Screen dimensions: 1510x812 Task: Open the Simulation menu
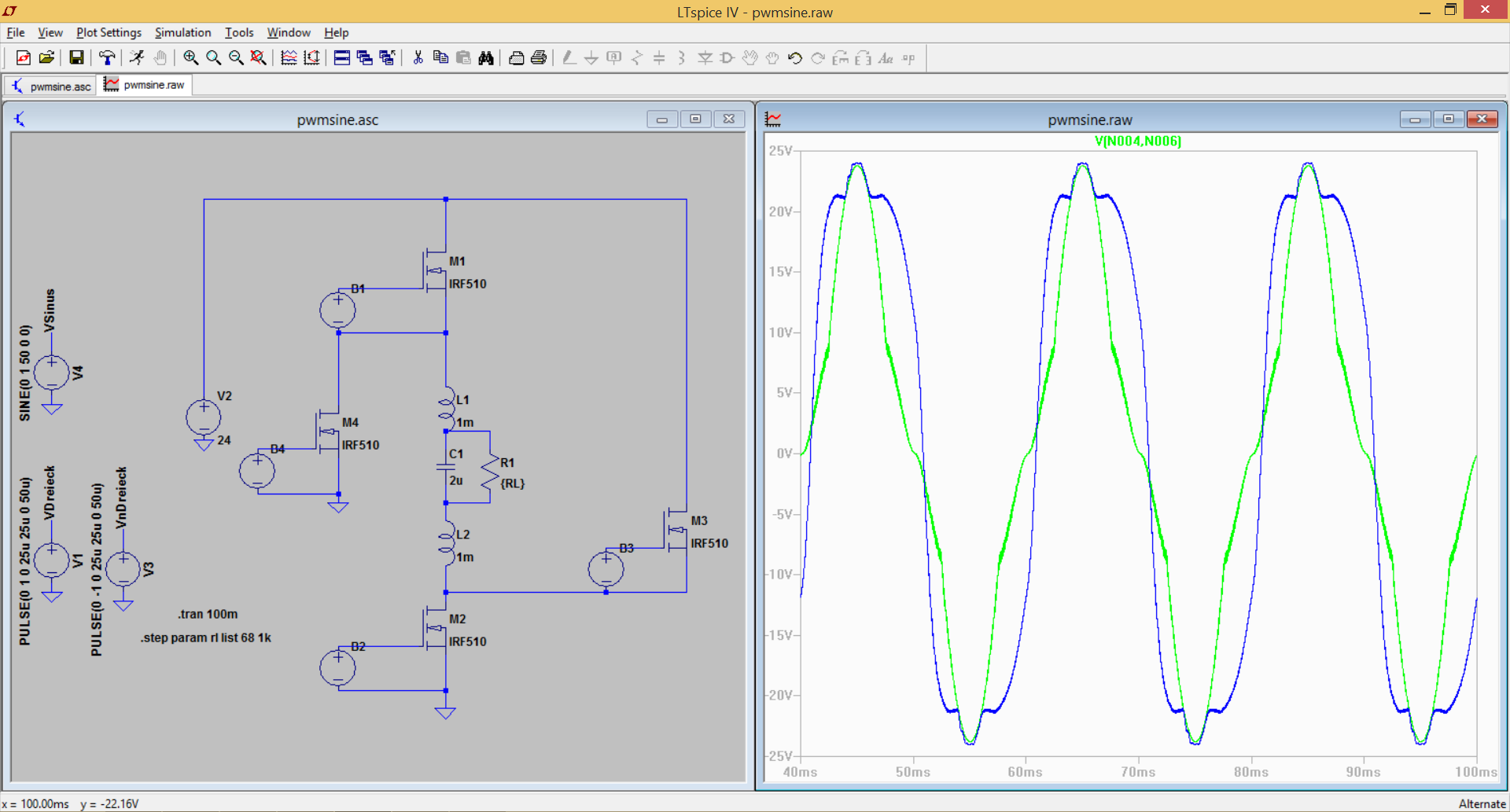[x=182, y=32]
